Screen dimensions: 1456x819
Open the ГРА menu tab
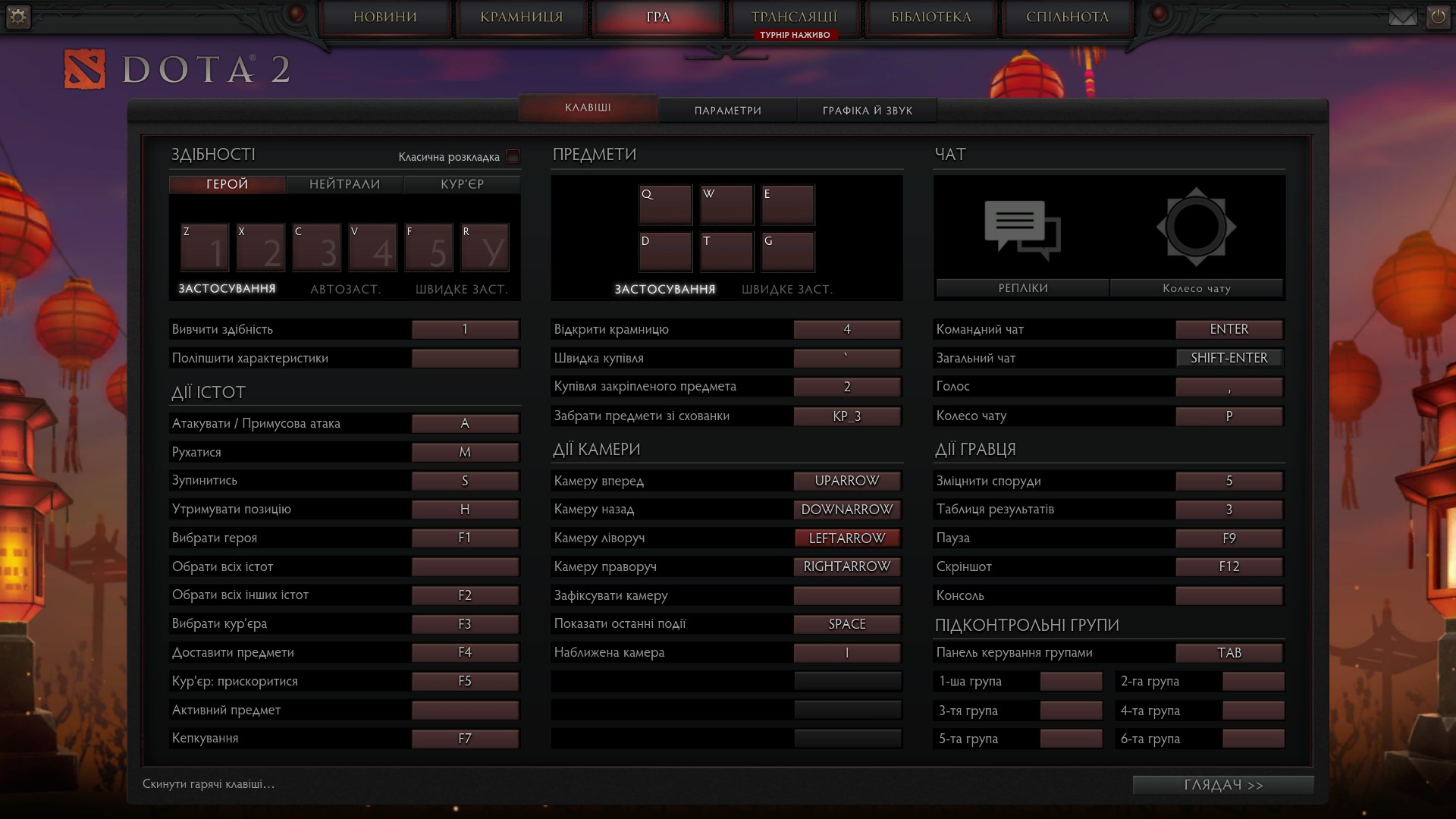[x=658, y=17]
